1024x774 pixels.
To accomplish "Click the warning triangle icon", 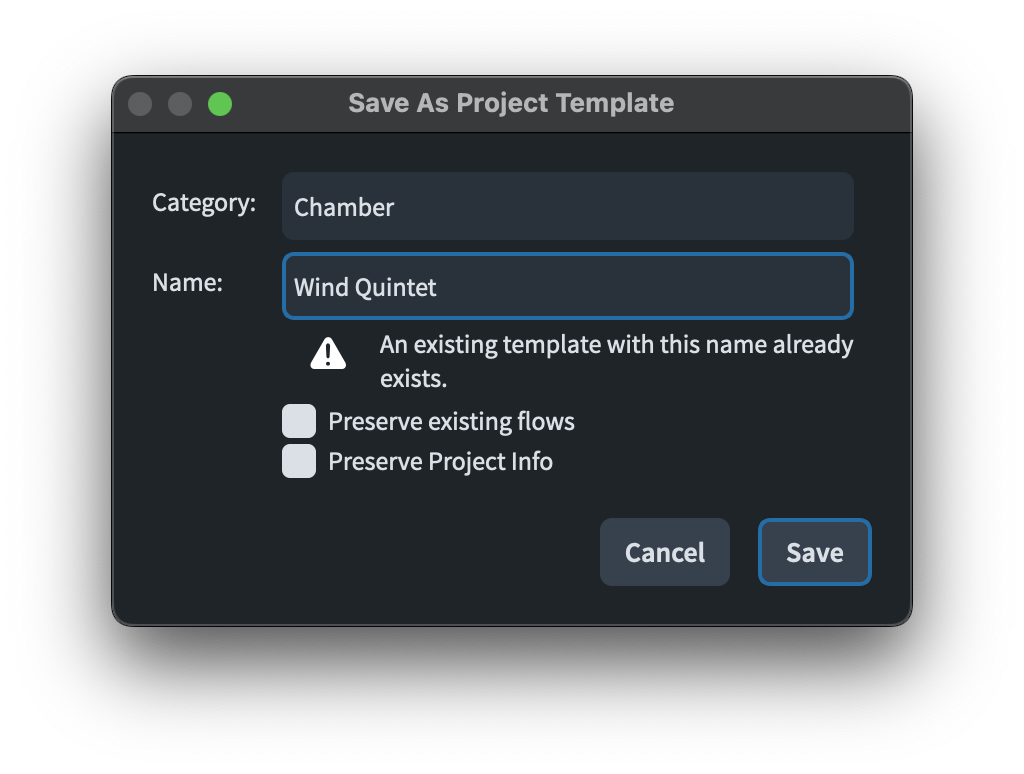I will pyautogui.click(x=328, y=353).
